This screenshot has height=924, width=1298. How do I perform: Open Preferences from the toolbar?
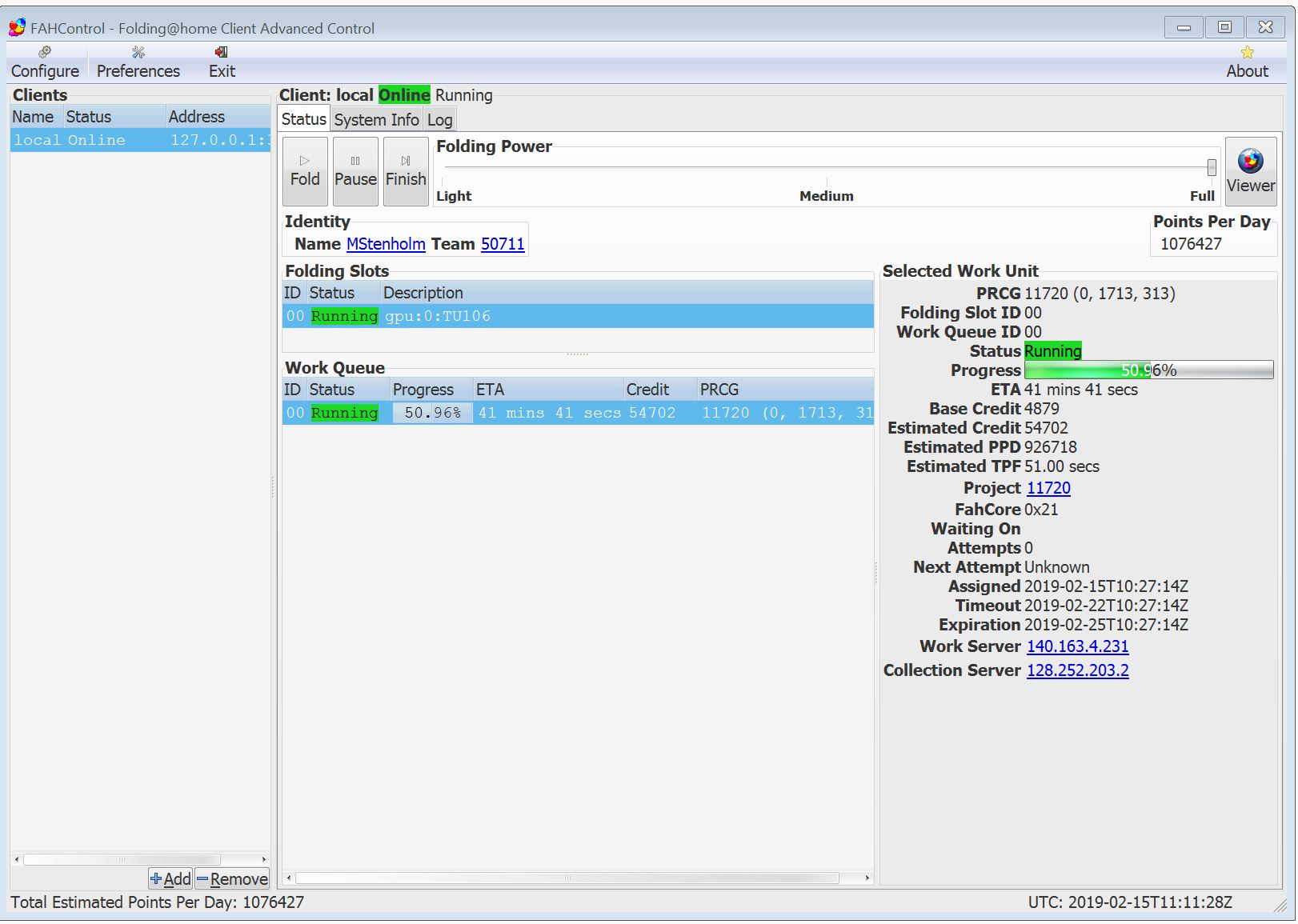tap(138, 62)
